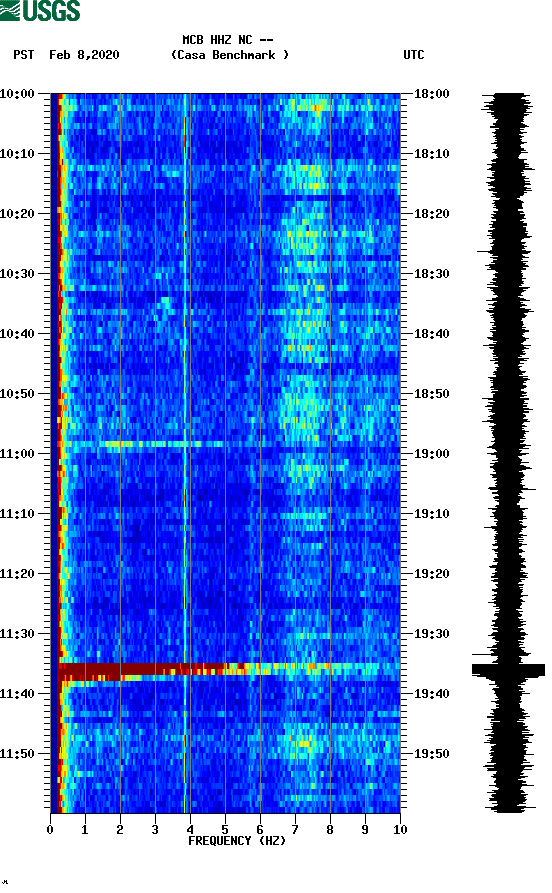This screenshot has height=893, width=552.
Task: Click the '11:00' PST time label
Action: (x=17, y=454)
